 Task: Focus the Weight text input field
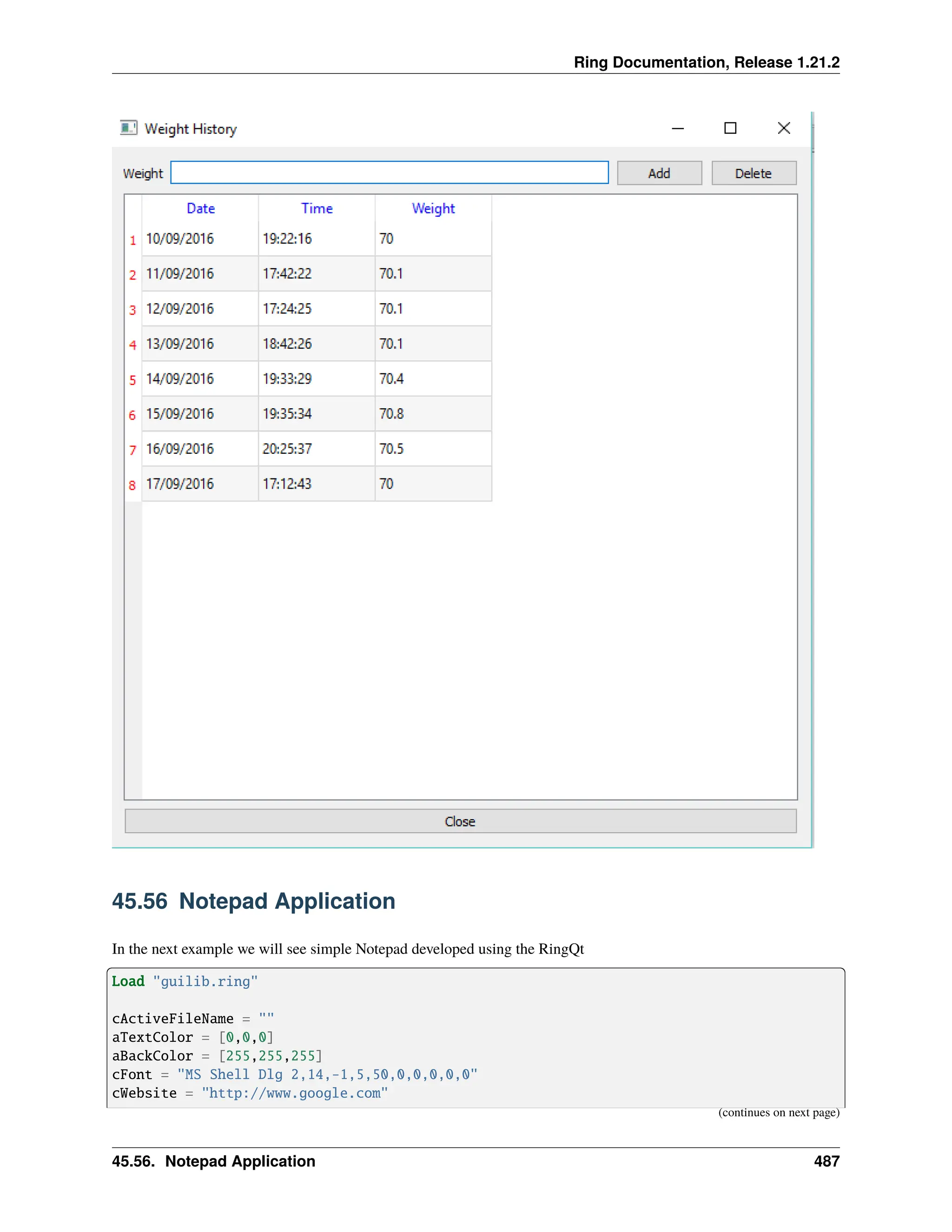tap(389, 172)
